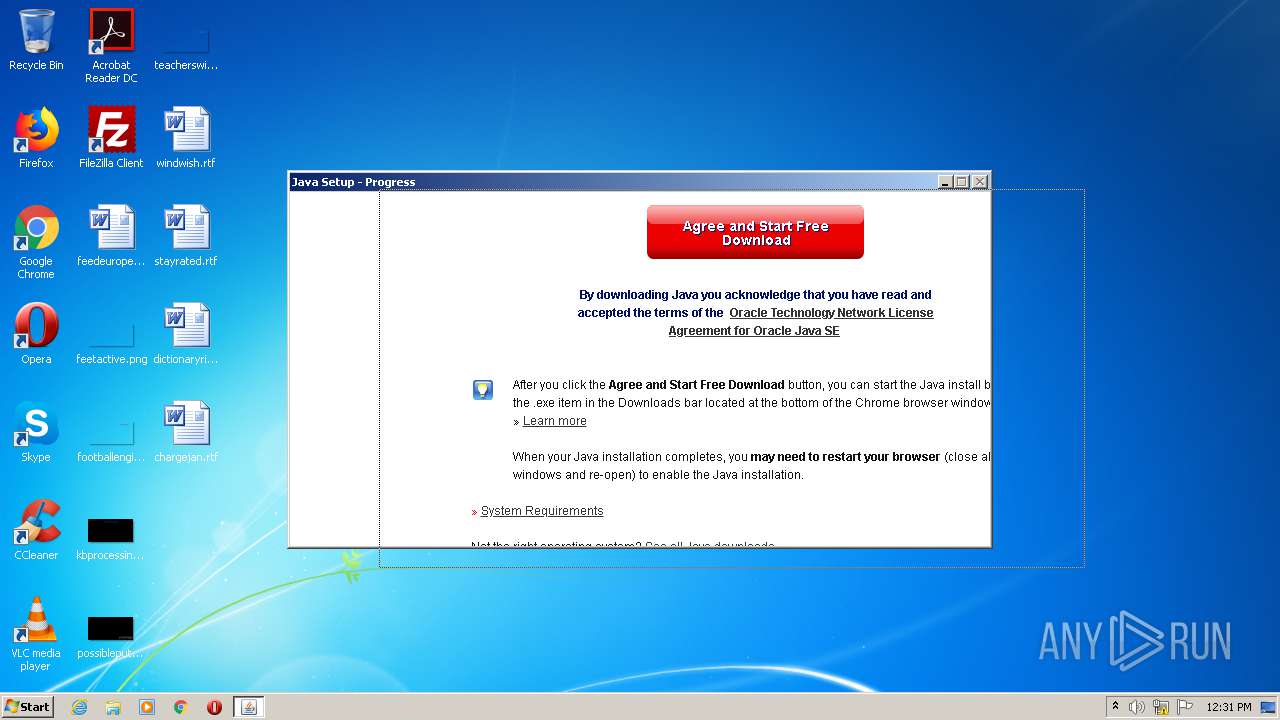Click the lightbulb tip icon
Viewport: 1280px width, 720px height.
(483, 390)
